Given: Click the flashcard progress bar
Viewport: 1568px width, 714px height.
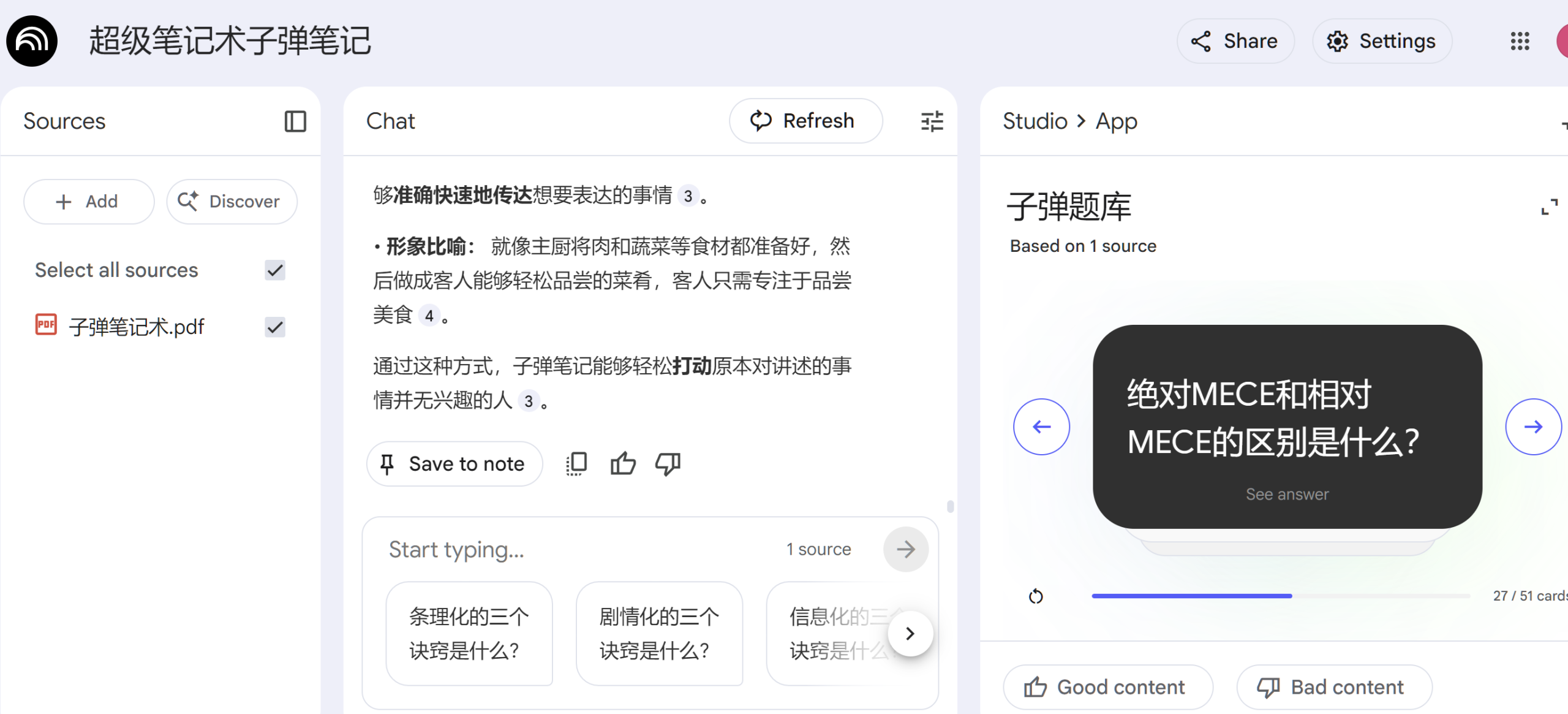Looking at the screenshot, I should 1280,596.
